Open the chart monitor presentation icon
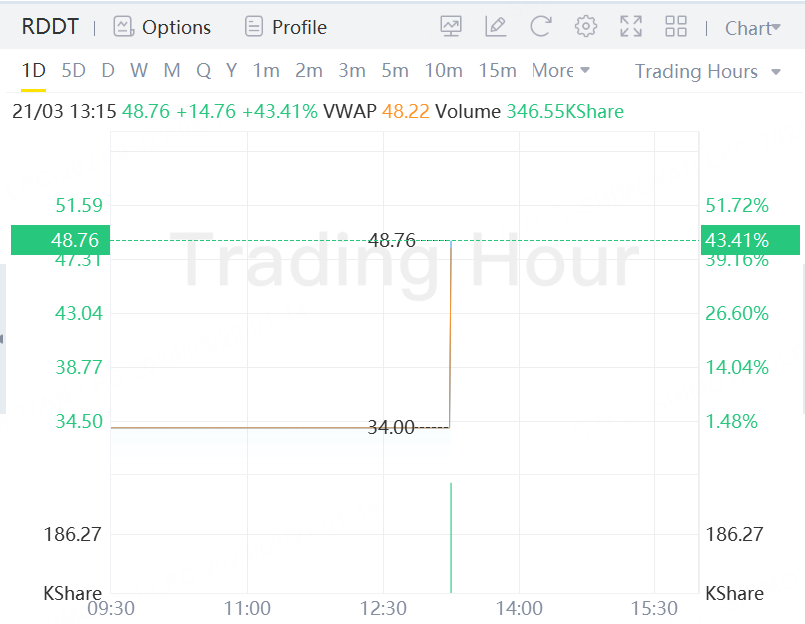Image resolution: width=805 pixels, height=624 pixels. pyautogui.click(x=451, y=27)
